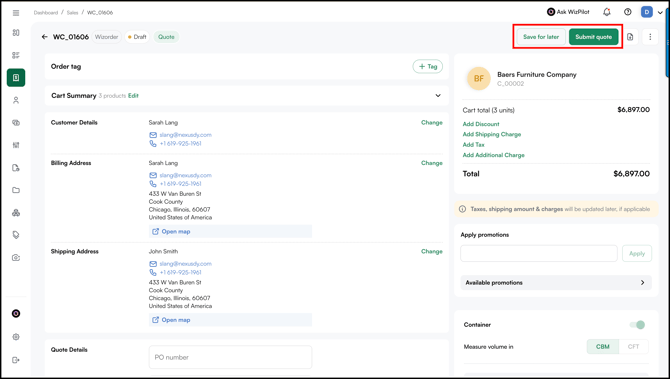
Task: Go to Dashboard breadcrumb
Action: (x=46, y=13)
